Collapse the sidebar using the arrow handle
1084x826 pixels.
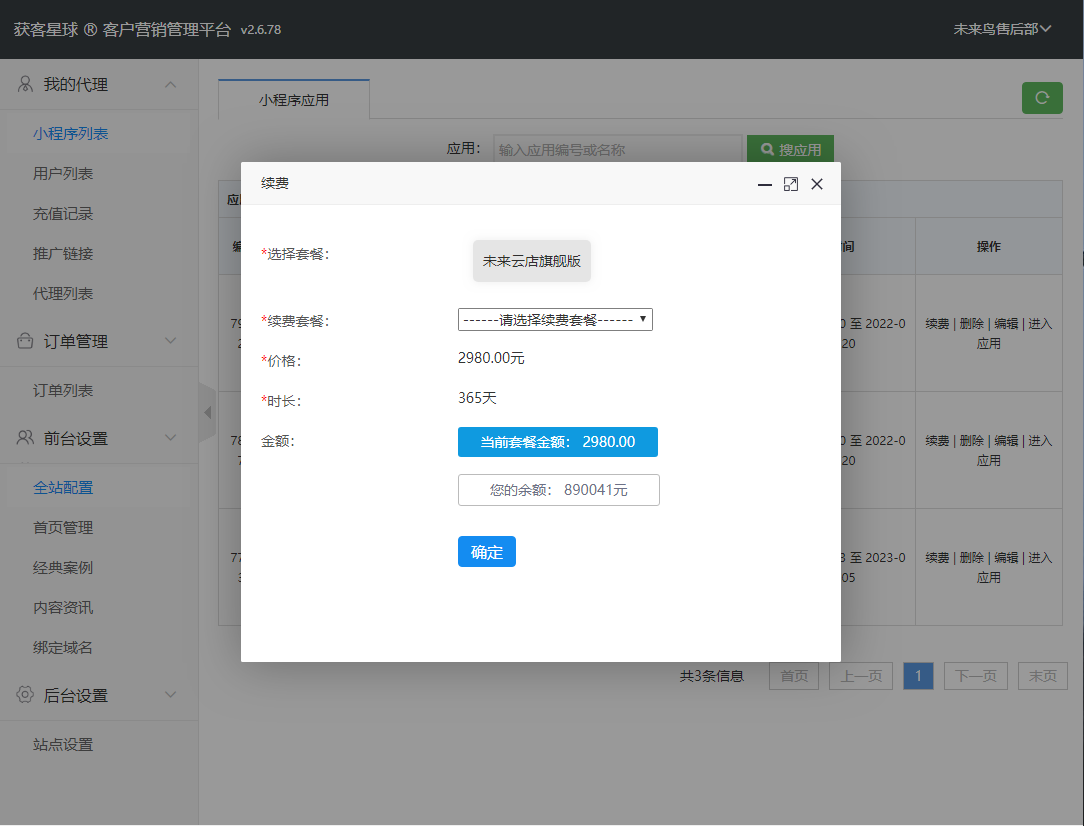pos(207,412)
